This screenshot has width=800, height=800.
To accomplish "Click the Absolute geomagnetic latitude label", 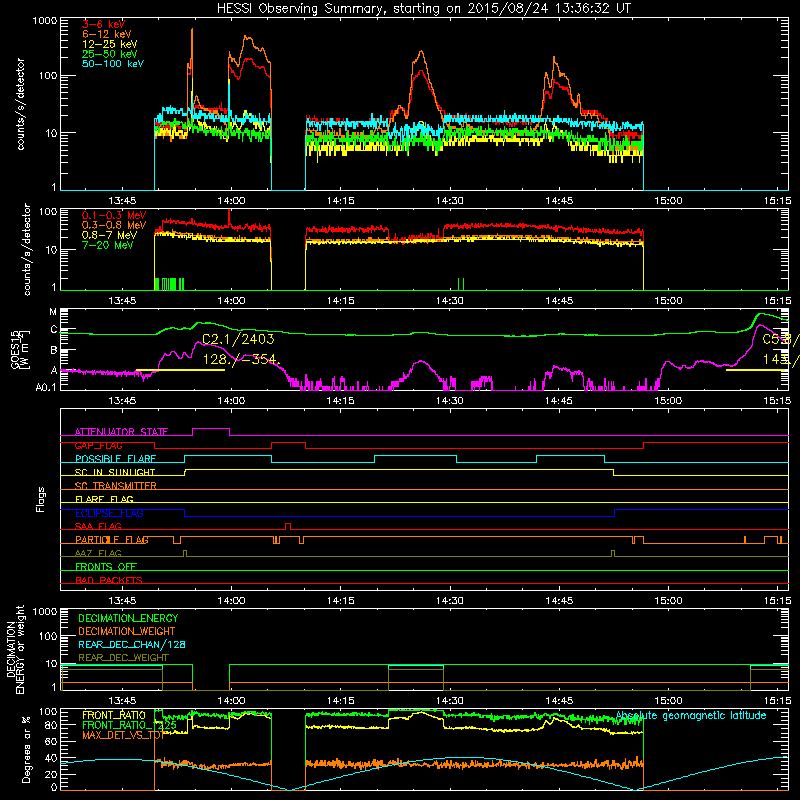I will pyautogui.click(x=691, y=715).
